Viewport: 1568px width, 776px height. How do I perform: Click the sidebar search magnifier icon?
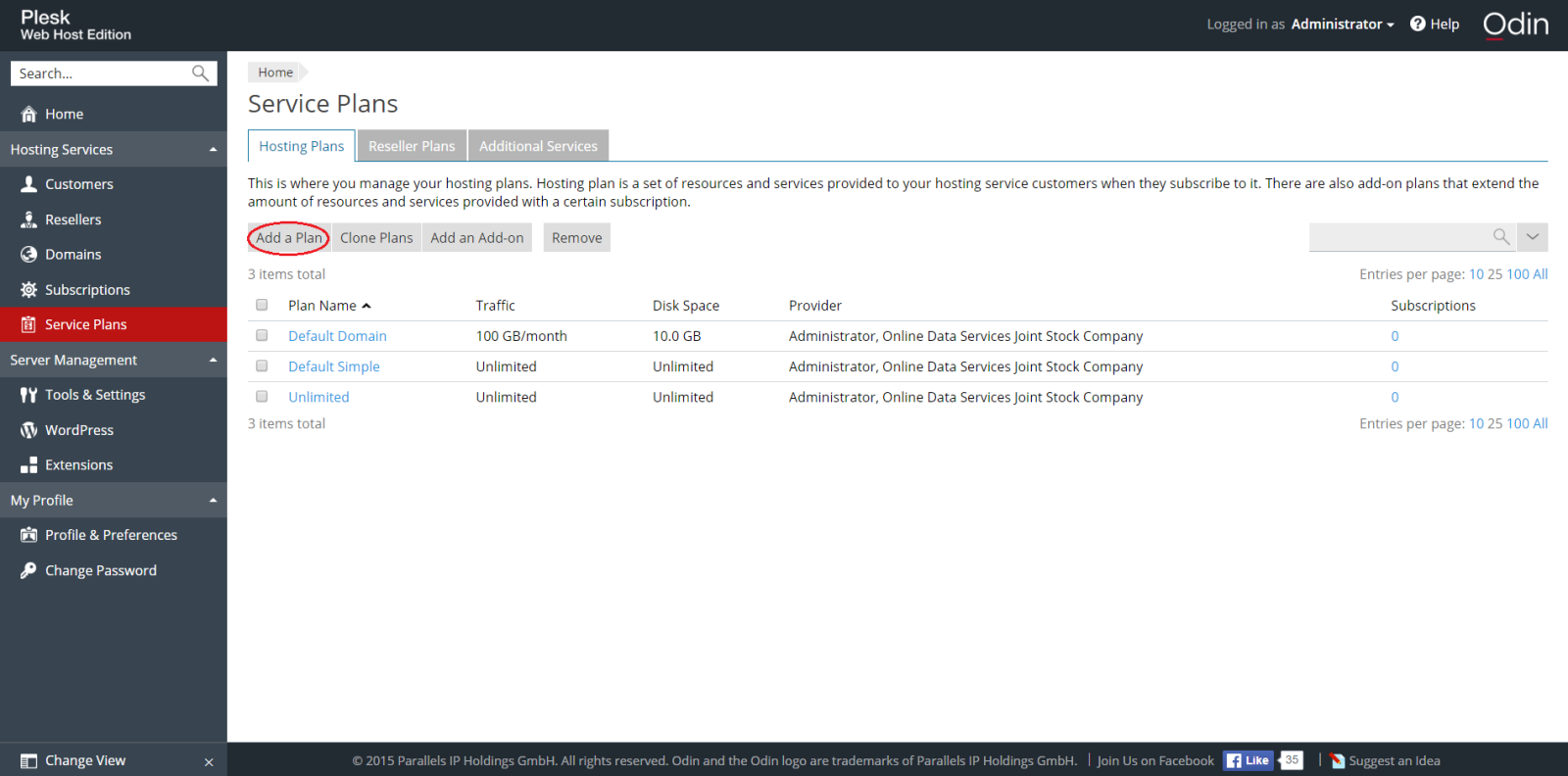200,73
